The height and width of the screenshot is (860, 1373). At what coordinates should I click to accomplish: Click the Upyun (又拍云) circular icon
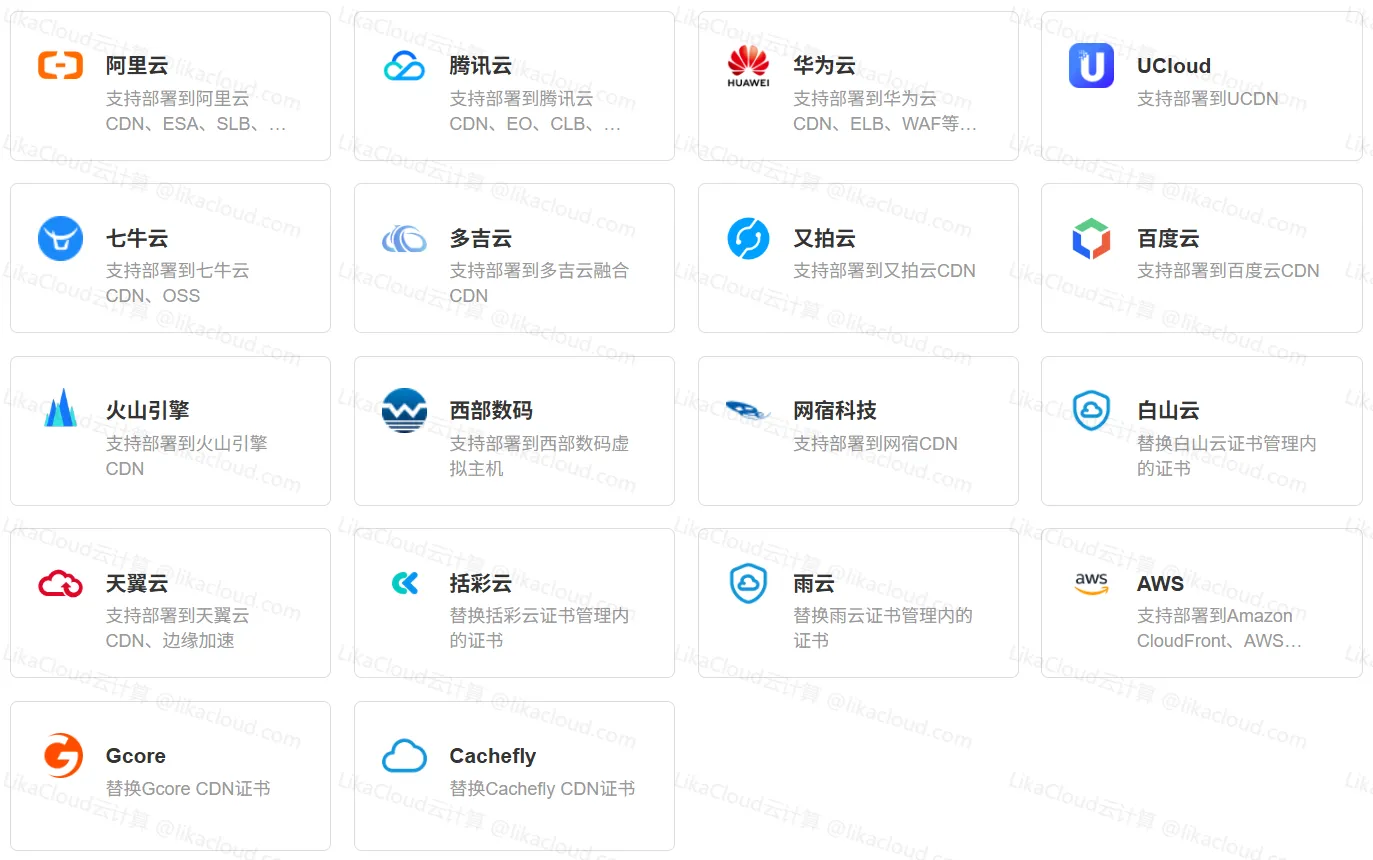coord(748,239)
